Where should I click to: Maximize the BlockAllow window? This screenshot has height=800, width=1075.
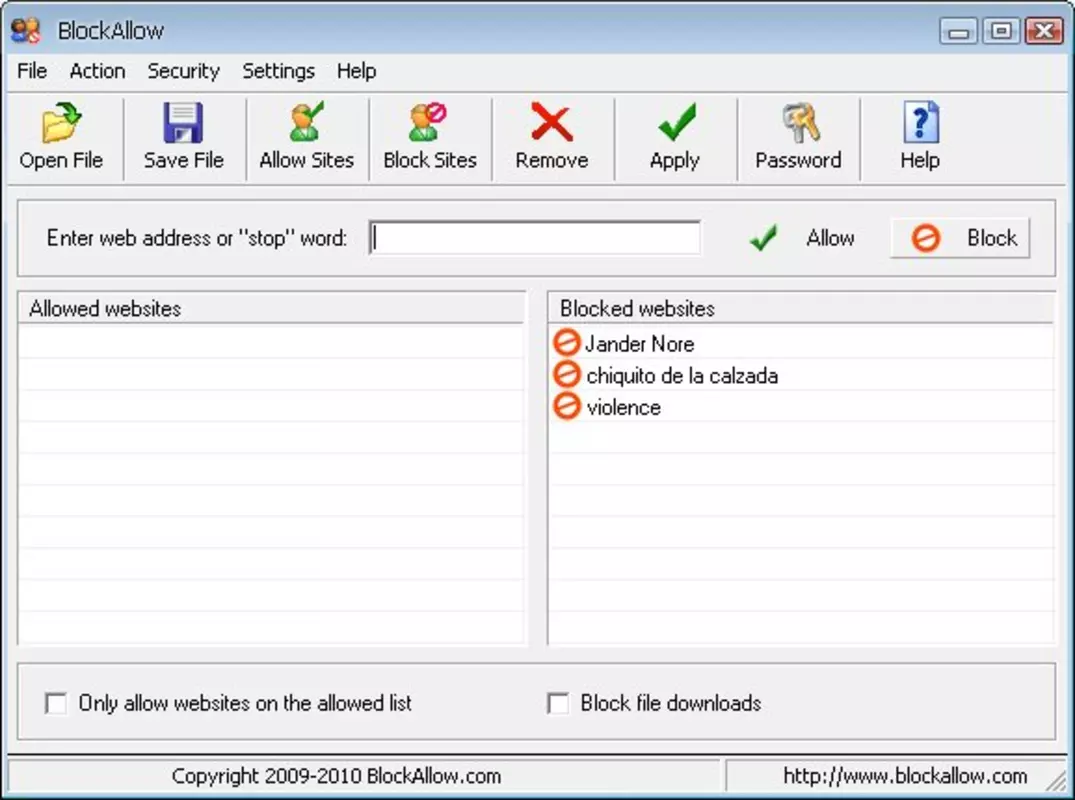click(1001, 31)
